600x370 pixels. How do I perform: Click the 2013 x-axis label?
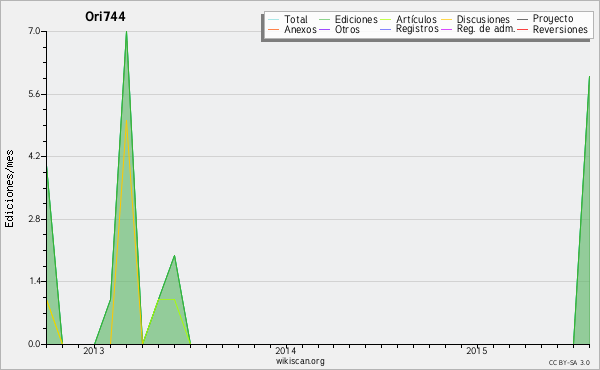coord(94,351)
